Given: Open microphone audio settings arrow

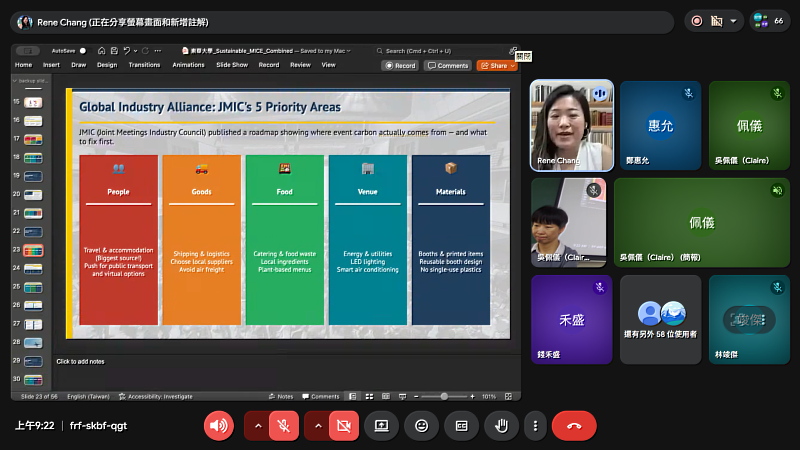Looking at the screenshot, I should [x=258, y=426].
